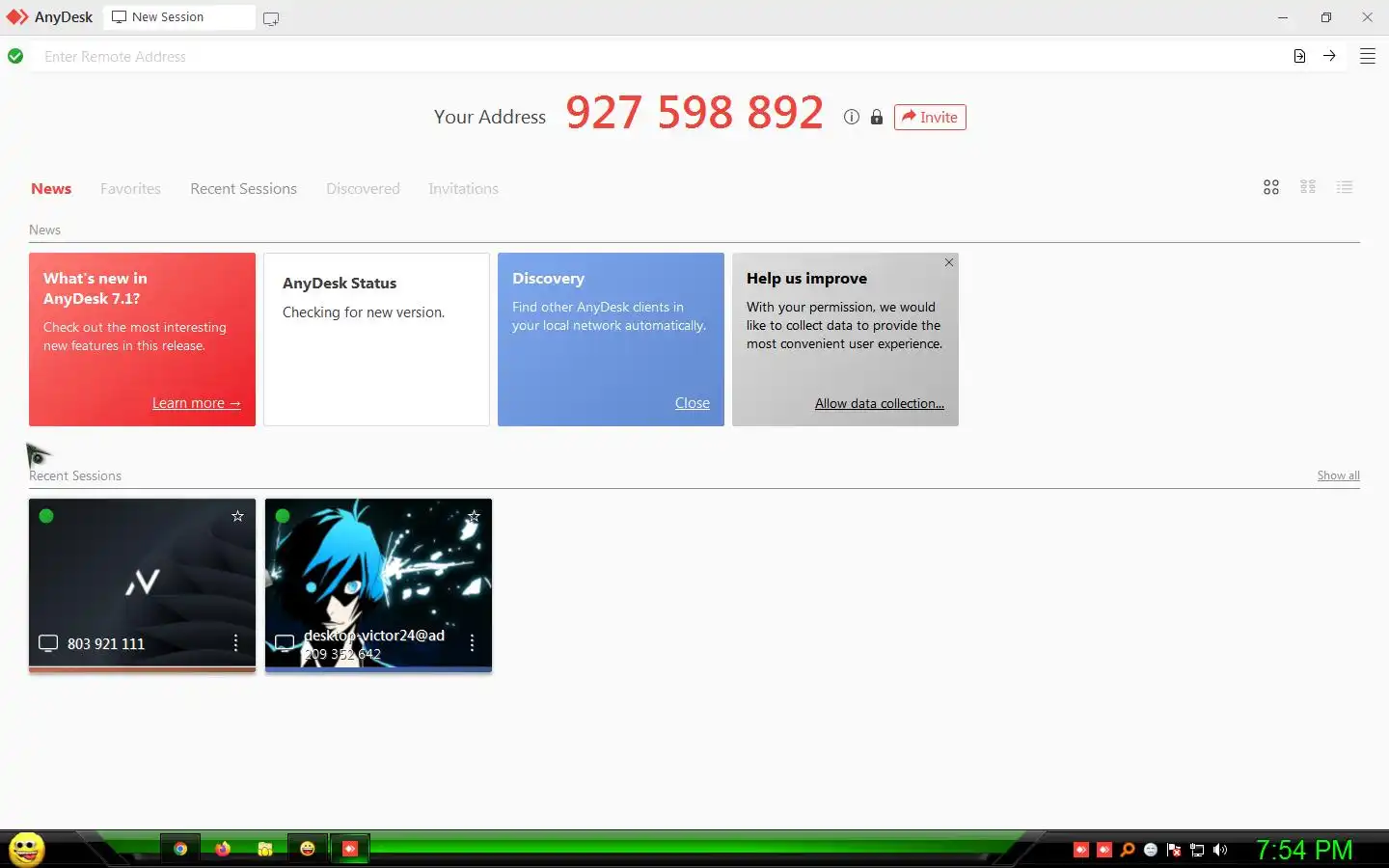Click the AnyDesk logo in title bar
Screen dimensions: 1389x868
point(17,17)
